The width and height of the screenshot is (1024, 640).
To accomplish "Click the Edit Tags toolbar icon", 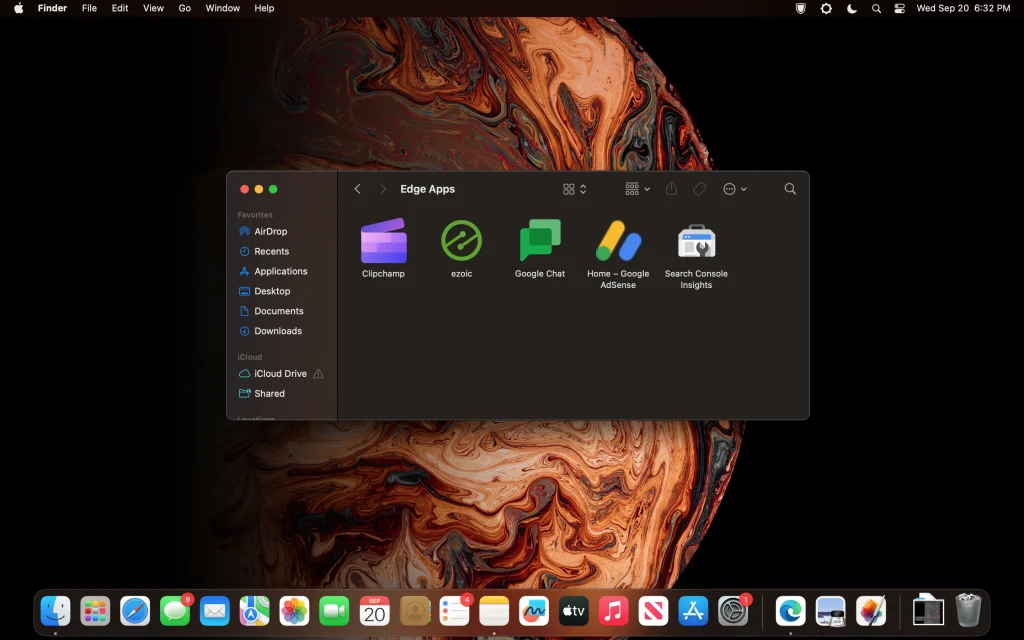I will [699, 189].
